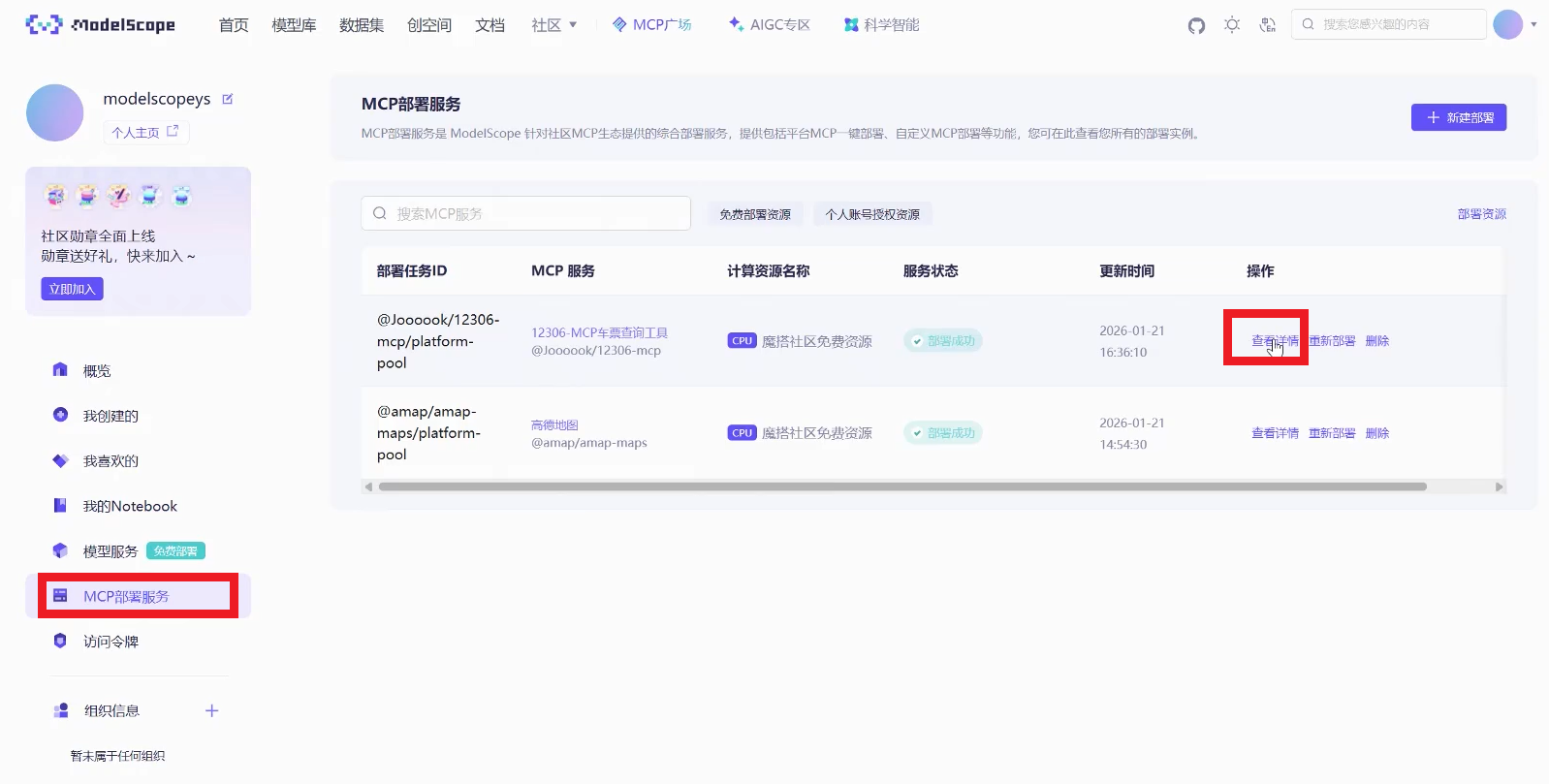Open 12306-MCP车票查询工具 link

[599, 332]
